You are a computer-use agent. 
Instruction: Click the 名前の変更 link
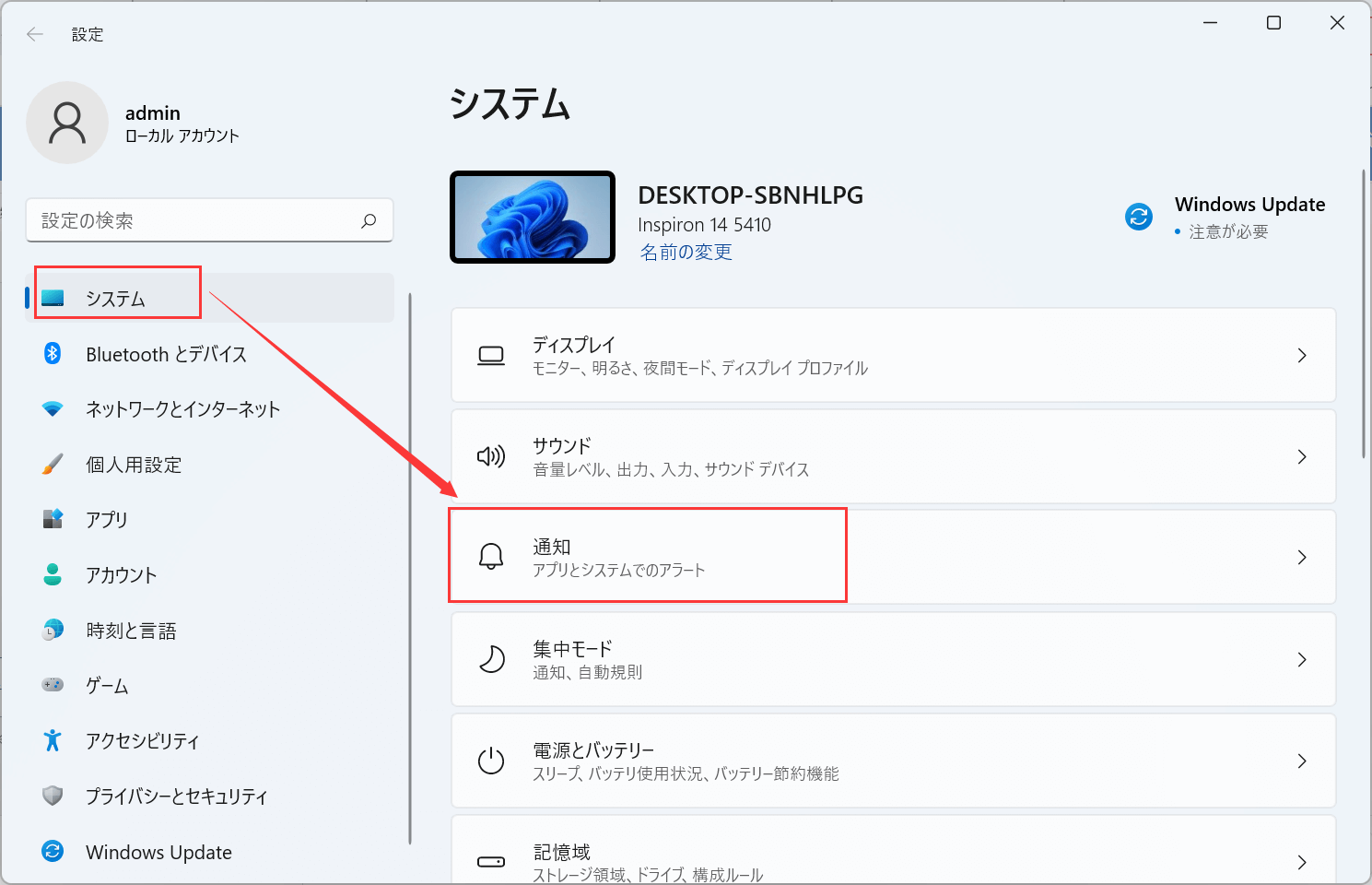[685, 252]
